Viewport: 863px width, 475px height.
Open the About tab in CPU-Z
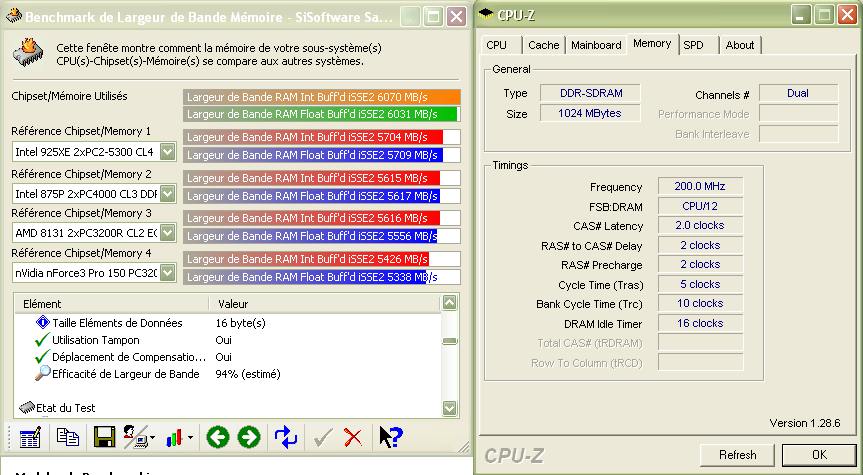click(x=740, y=45)
